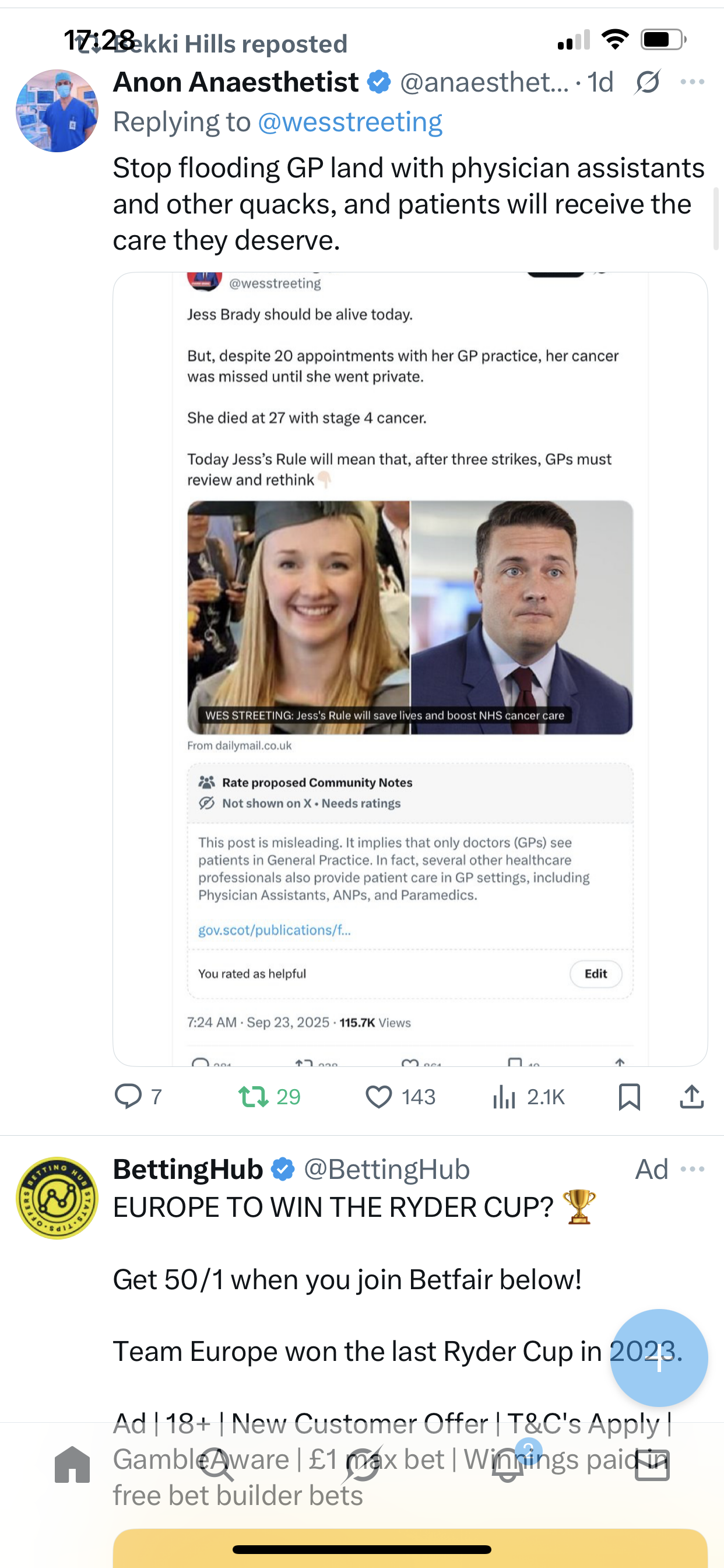The width and height of the screenshot is (724, 1568).
Task: Tap the floating compose post button
Action: pos(659,1357)
